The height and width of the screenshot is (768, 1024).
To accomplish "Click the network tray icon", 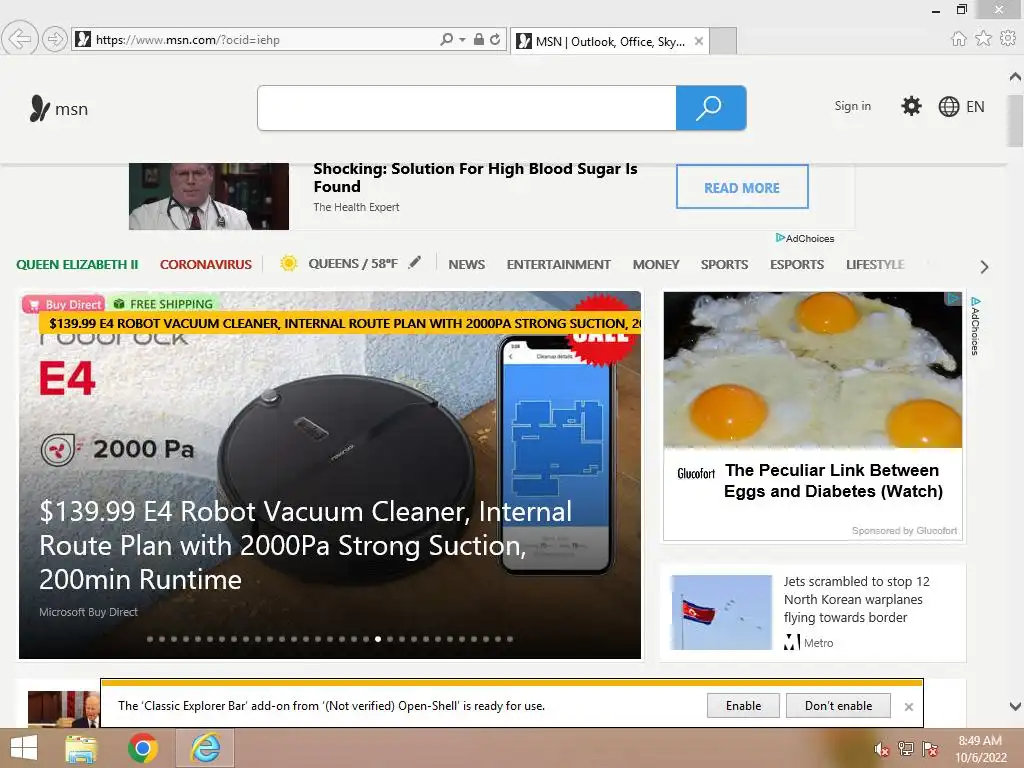I will click(906, 748).
